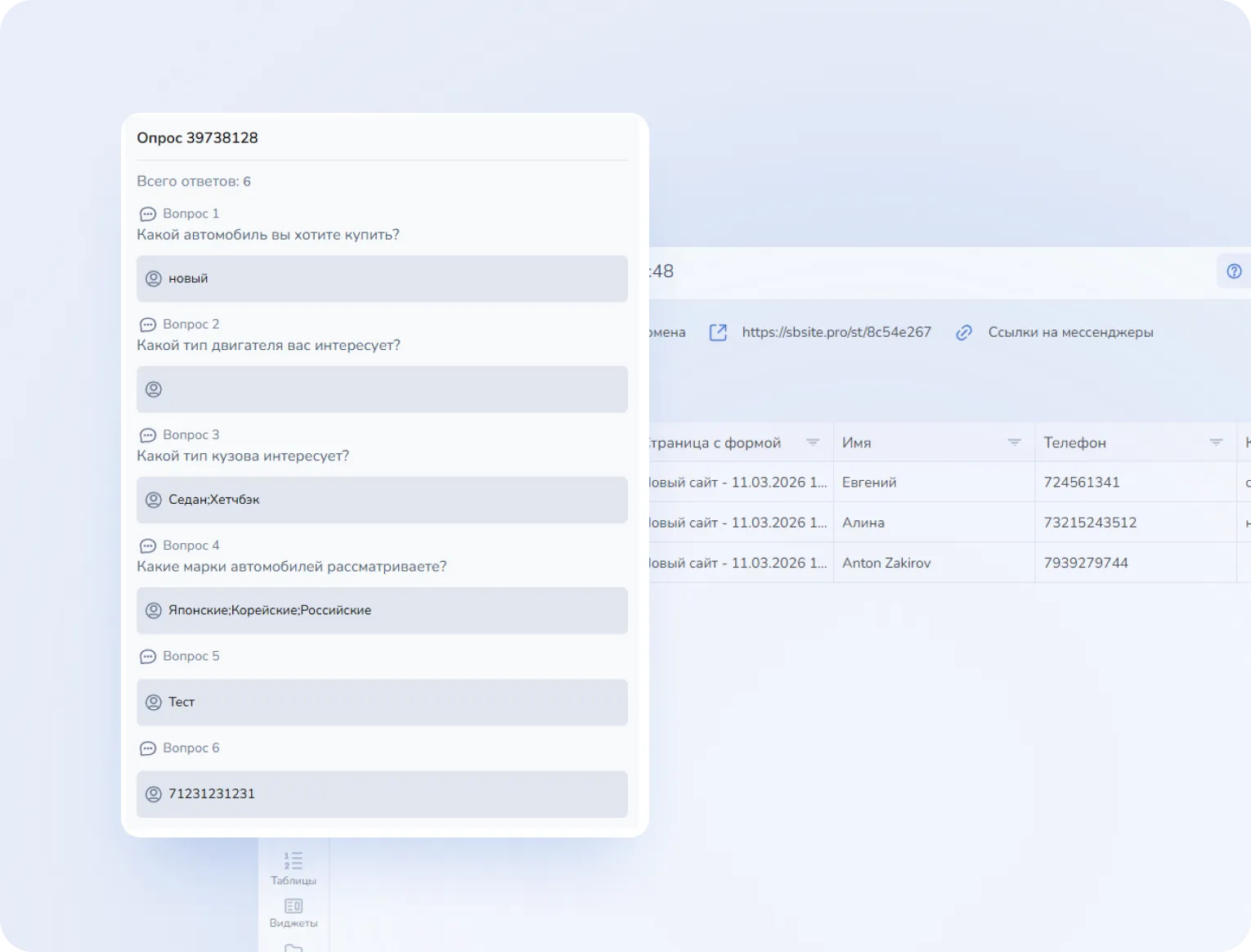Open filter for Страница с формой column
The height and width of the screenshot is (952, 1251).
(x=812, y=442)
